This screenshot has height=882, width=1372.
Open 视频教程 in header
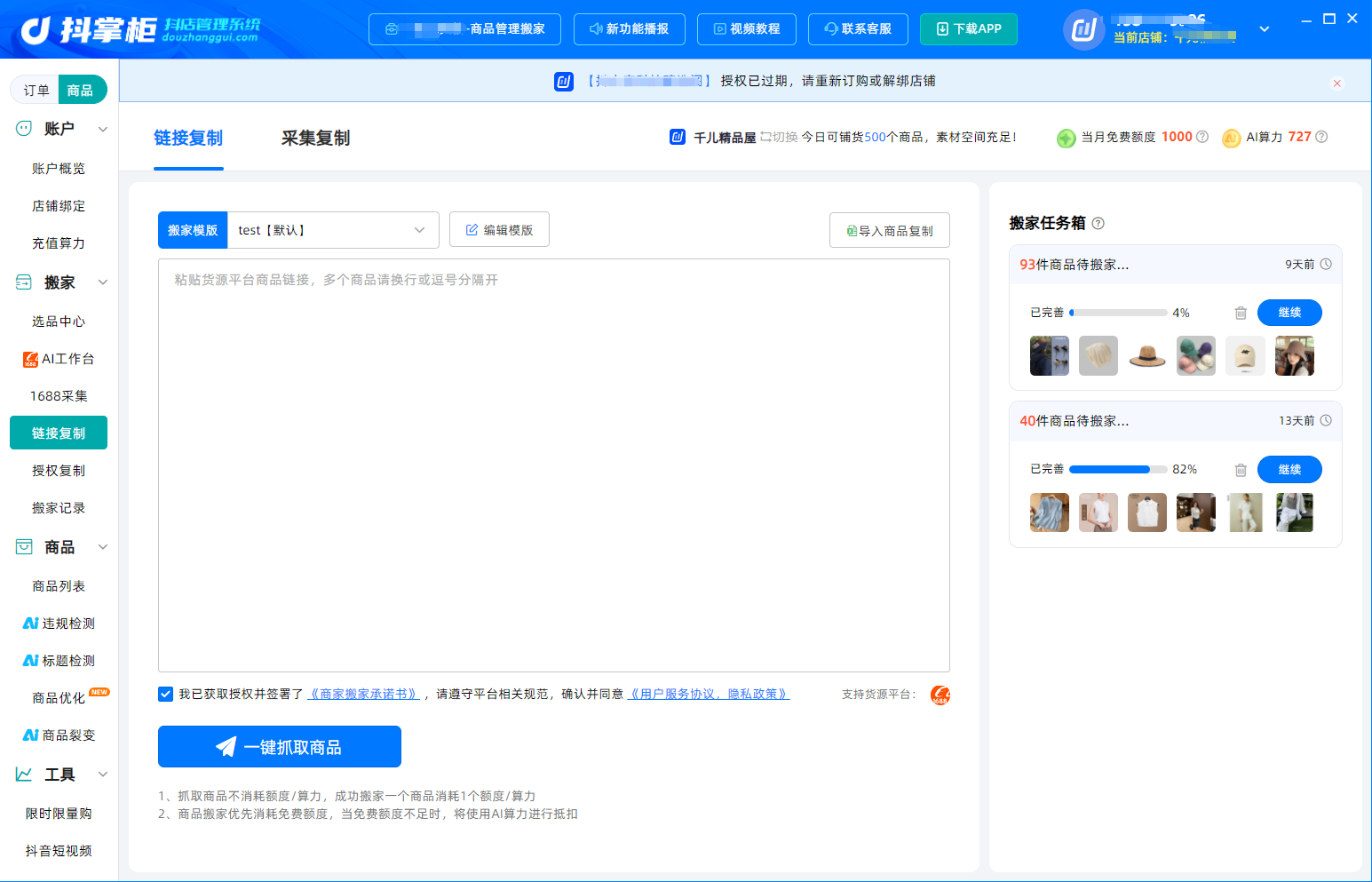pyautogui.click(x=747, y=29)
